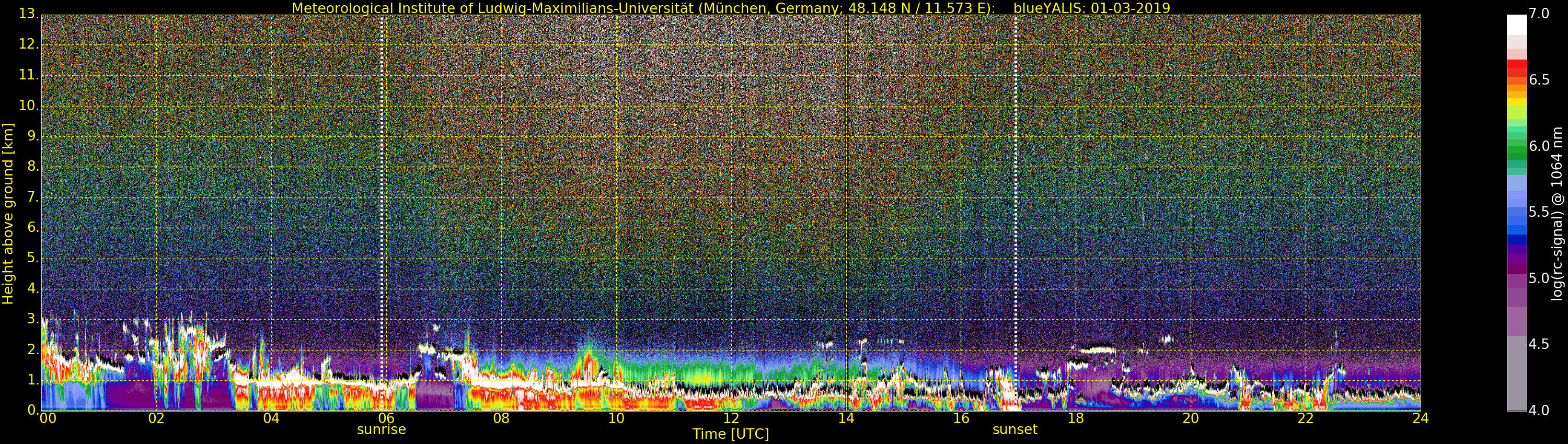The height and width of the screenshot is (444, 1568).
Task: Click the time tick label '02'
Action: (156, 418)
